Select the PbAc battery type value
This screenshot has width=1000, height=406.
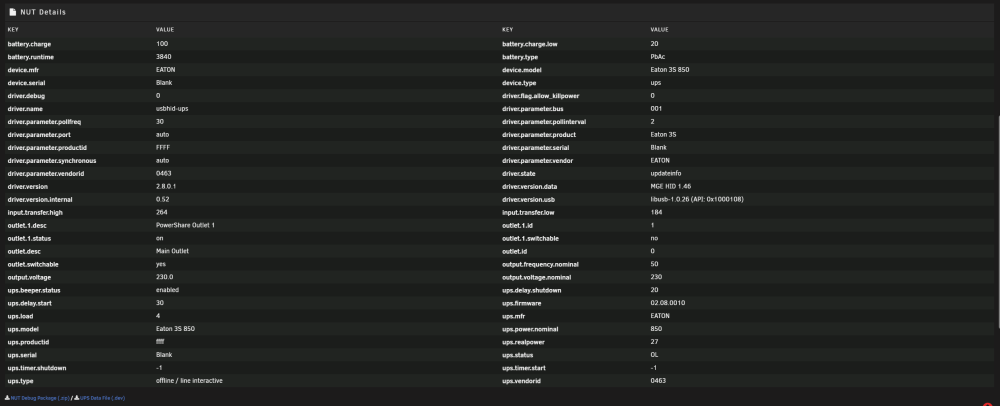pyautogui.click(x=658, y=57)
